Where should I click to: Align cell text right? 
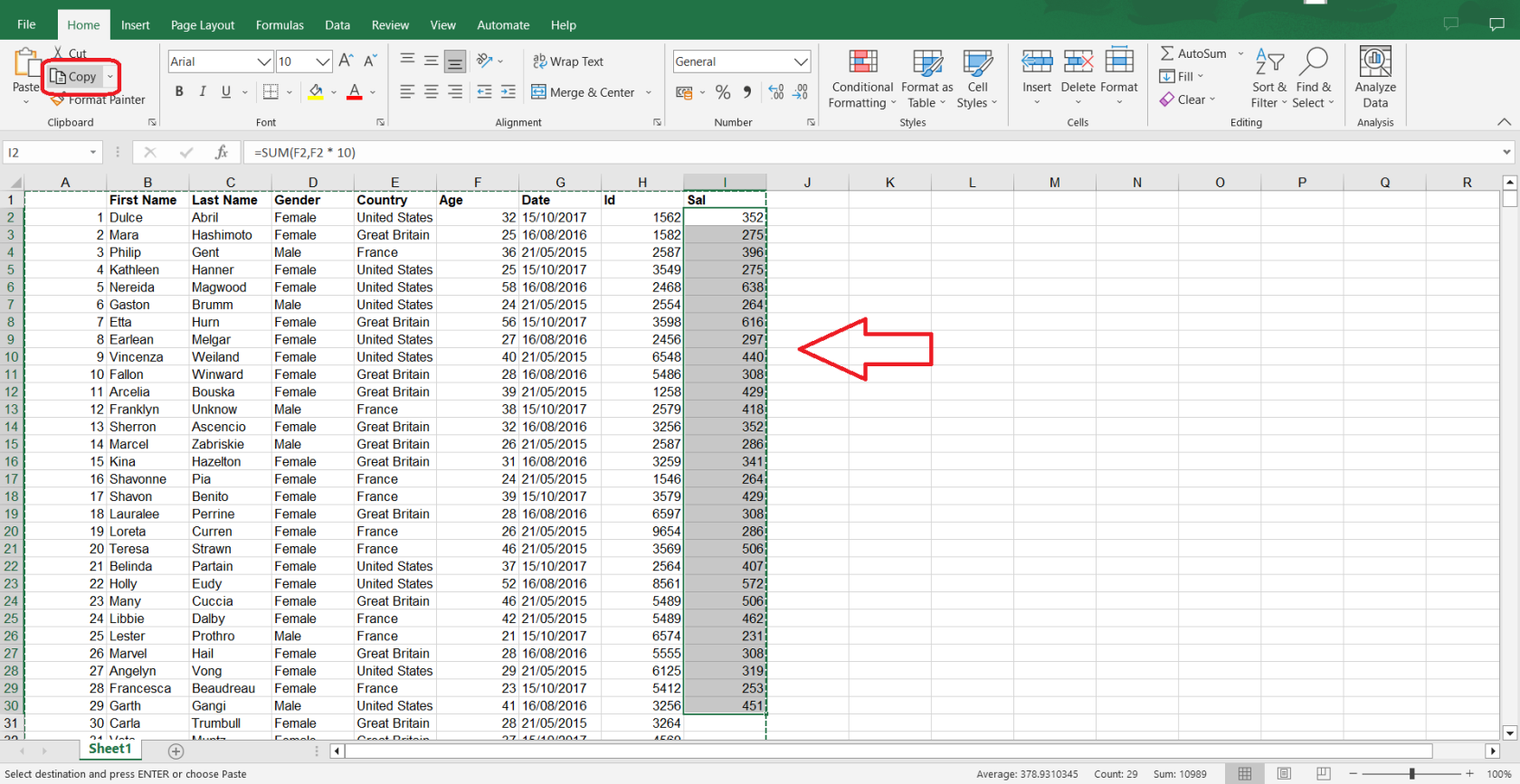coord(455,91)
